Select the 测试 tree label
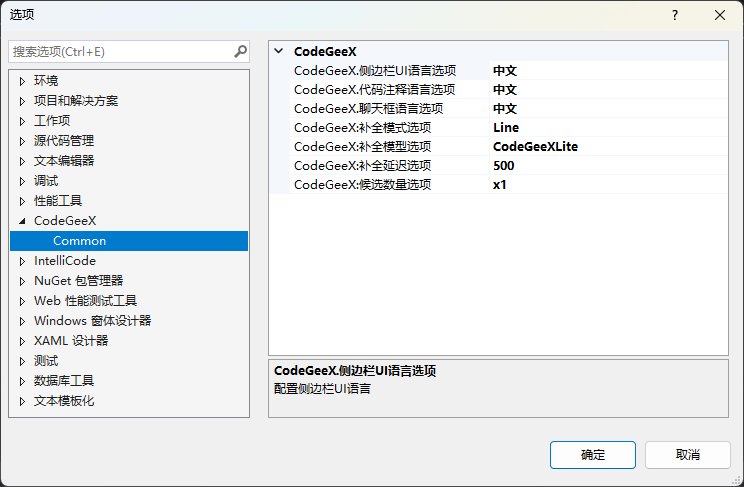Screen dimensions: 744x487 pyautogui.click(x=46, y=361)
